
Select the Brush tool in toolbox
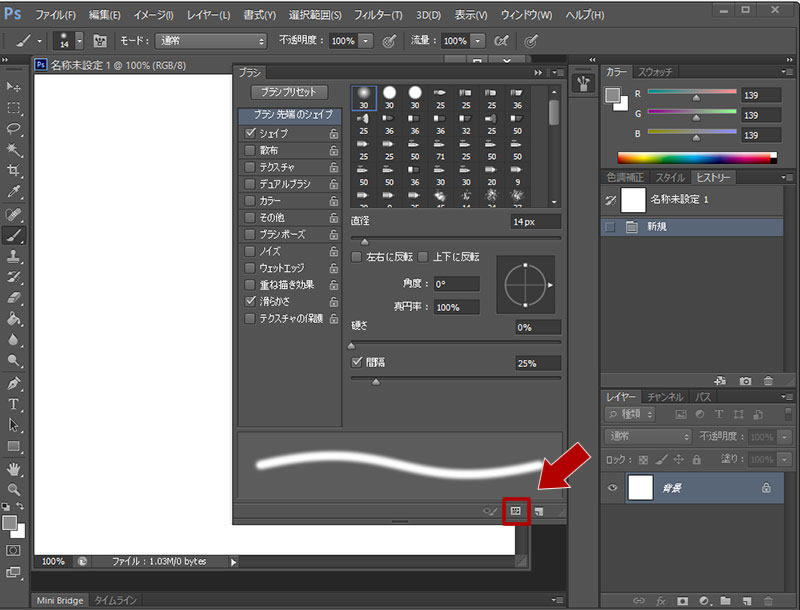click(14, 235)
